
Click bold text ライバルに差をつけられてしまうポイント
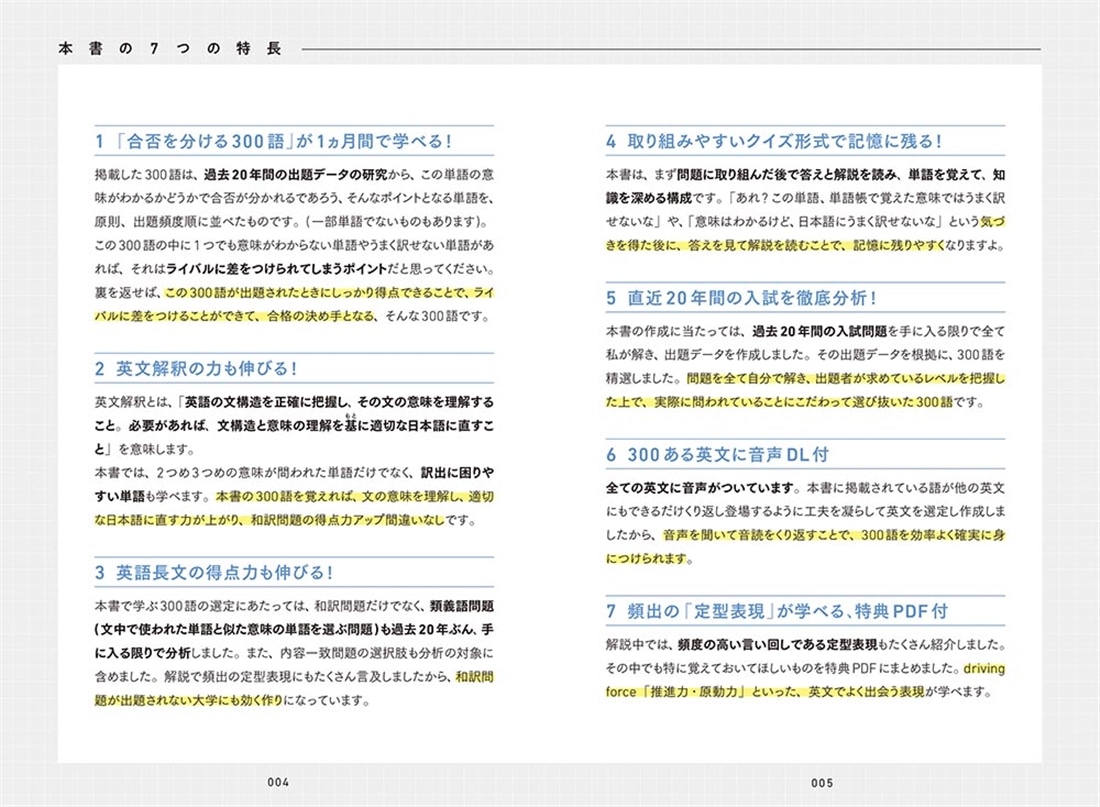click(x=276, y=269)
